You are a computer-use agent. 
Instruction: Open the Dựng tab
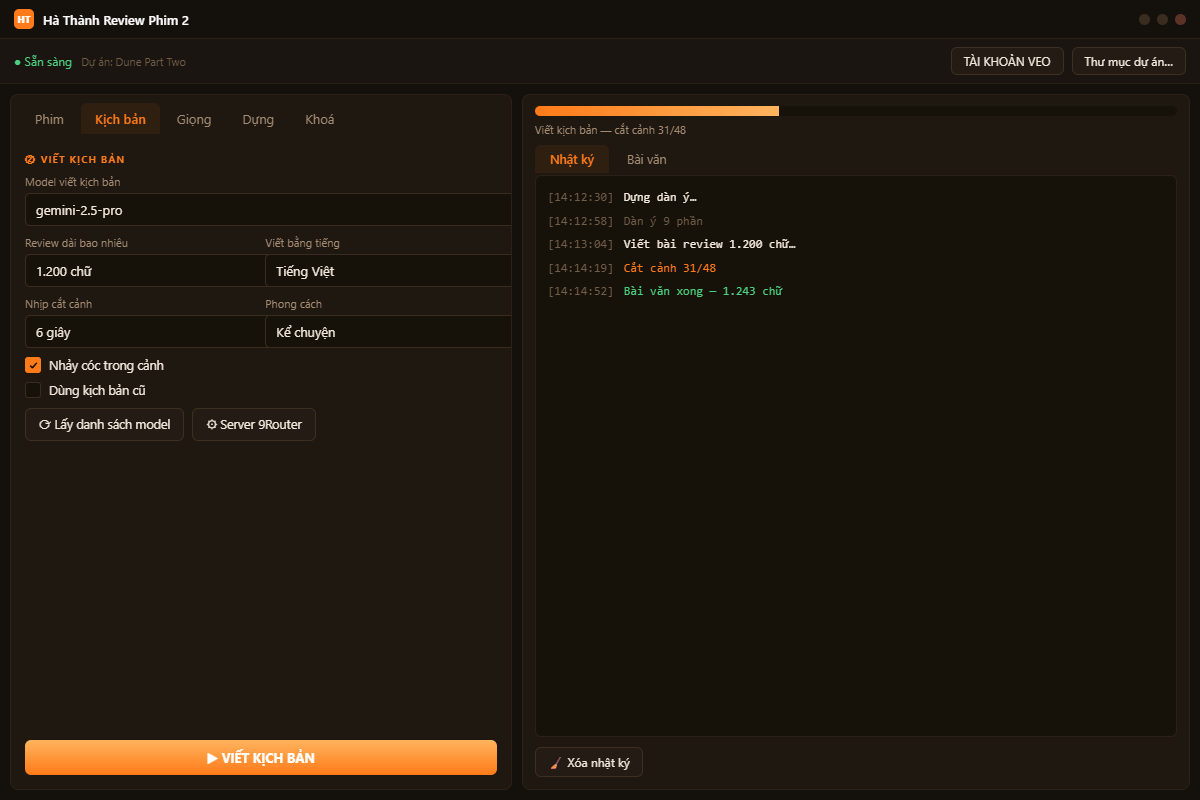point(258,119)
